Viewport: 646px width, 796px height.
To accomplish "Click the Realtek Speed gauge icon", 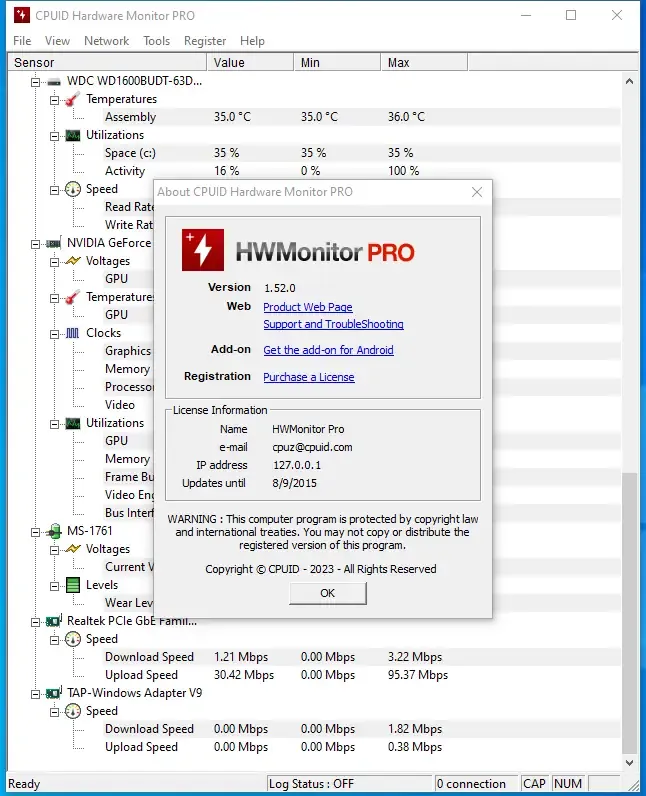I will [x=73, y=639].
